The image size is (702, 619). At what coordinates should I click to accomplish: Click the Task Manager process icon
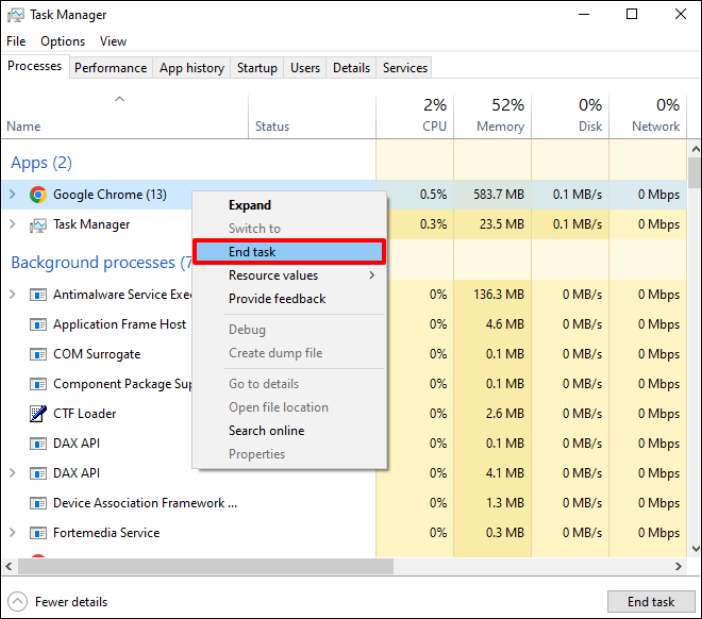point(38,225)
